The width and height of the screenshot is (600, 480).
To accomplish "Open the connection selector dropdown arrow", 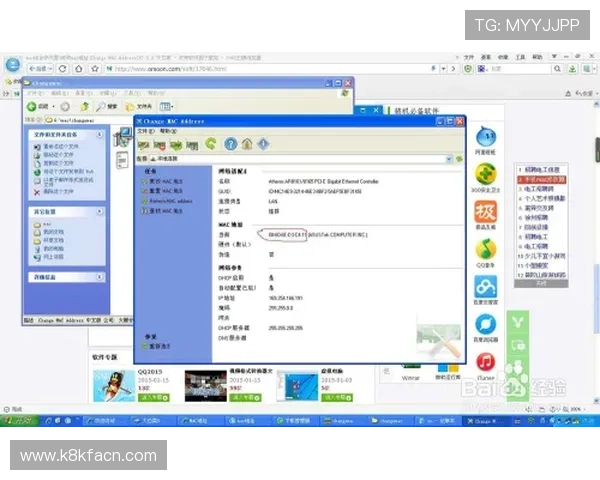I will point(449,159).
